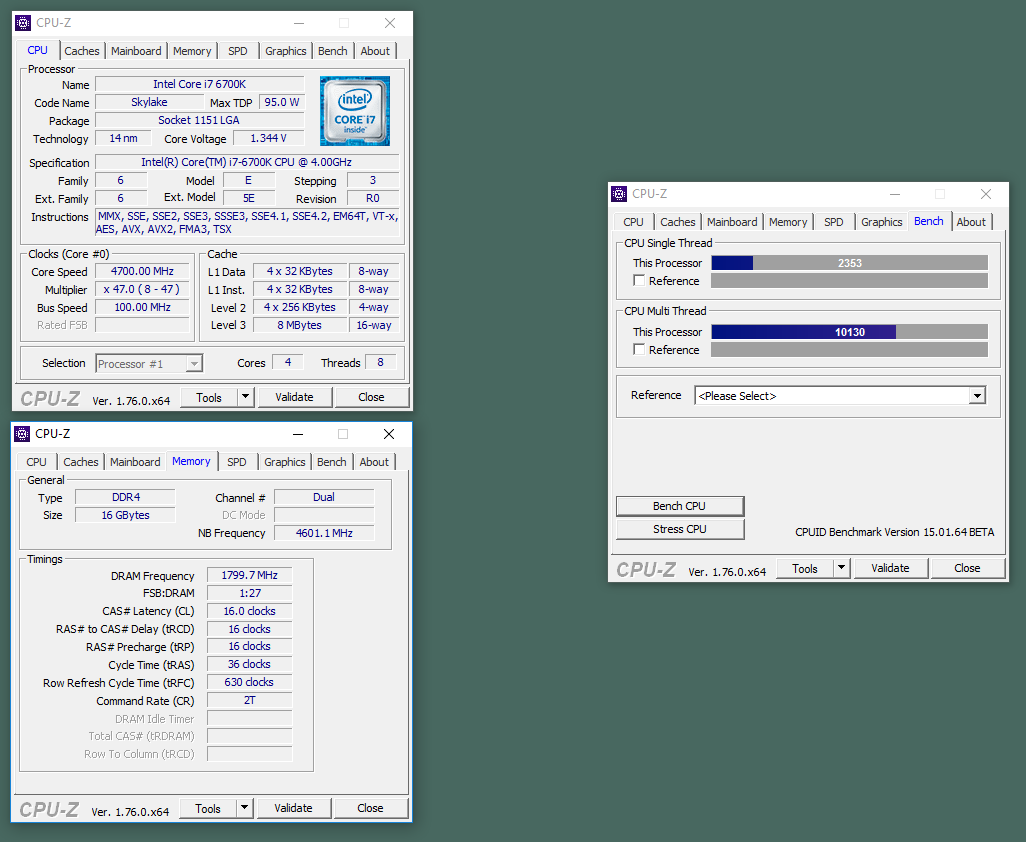The width and height of the screenshot is (1026, 842).
Task: Click the CPU-Z app icon in the CPU window title bar
Action: [x=23, y=23]
